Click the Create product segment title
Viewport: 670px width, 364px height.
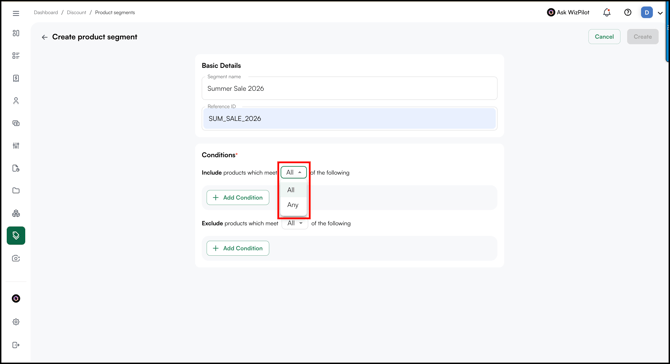[x=95, y=37]
